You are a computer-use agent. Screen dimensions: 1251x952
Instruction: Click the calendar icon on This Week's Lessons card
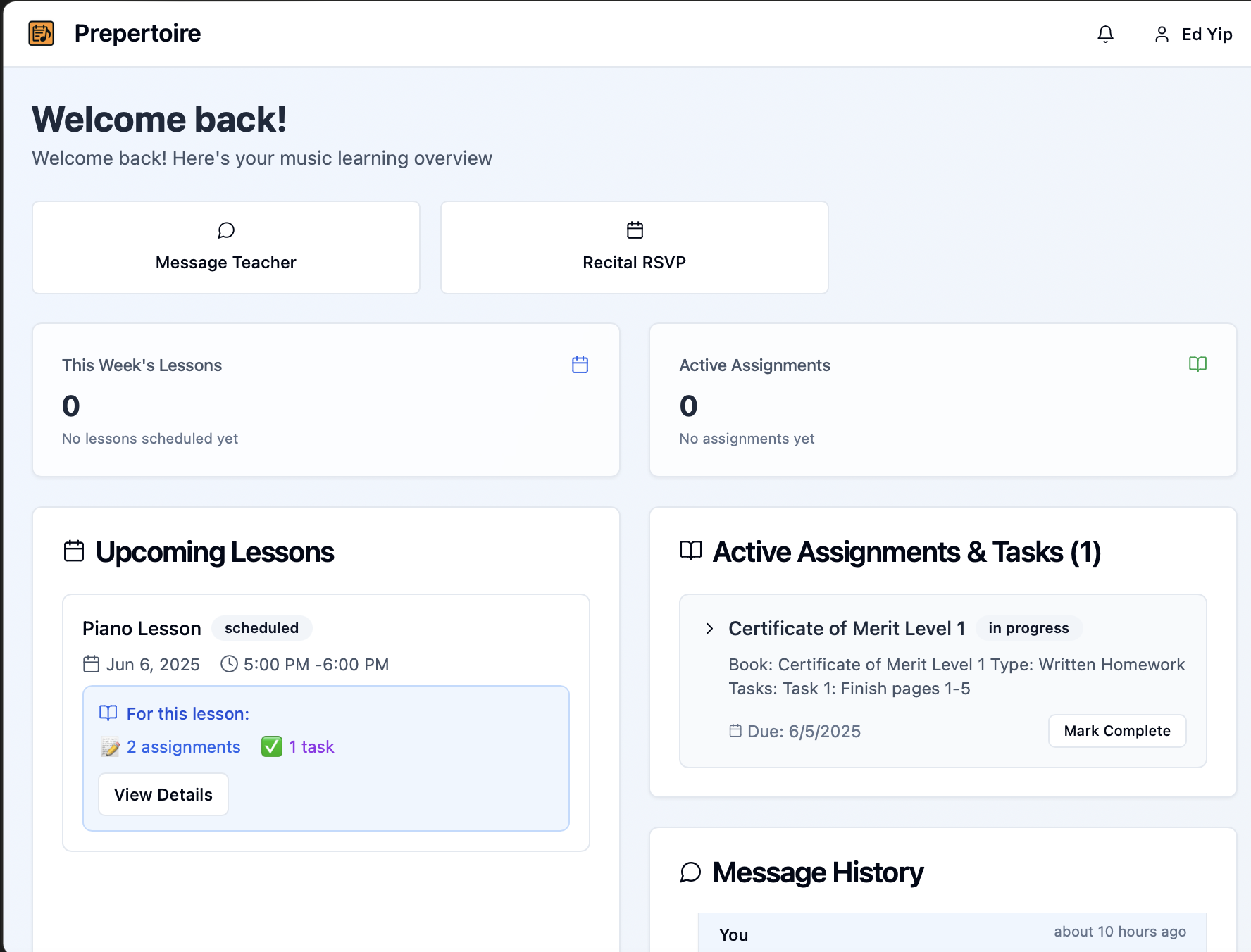[x=580, y=365]
